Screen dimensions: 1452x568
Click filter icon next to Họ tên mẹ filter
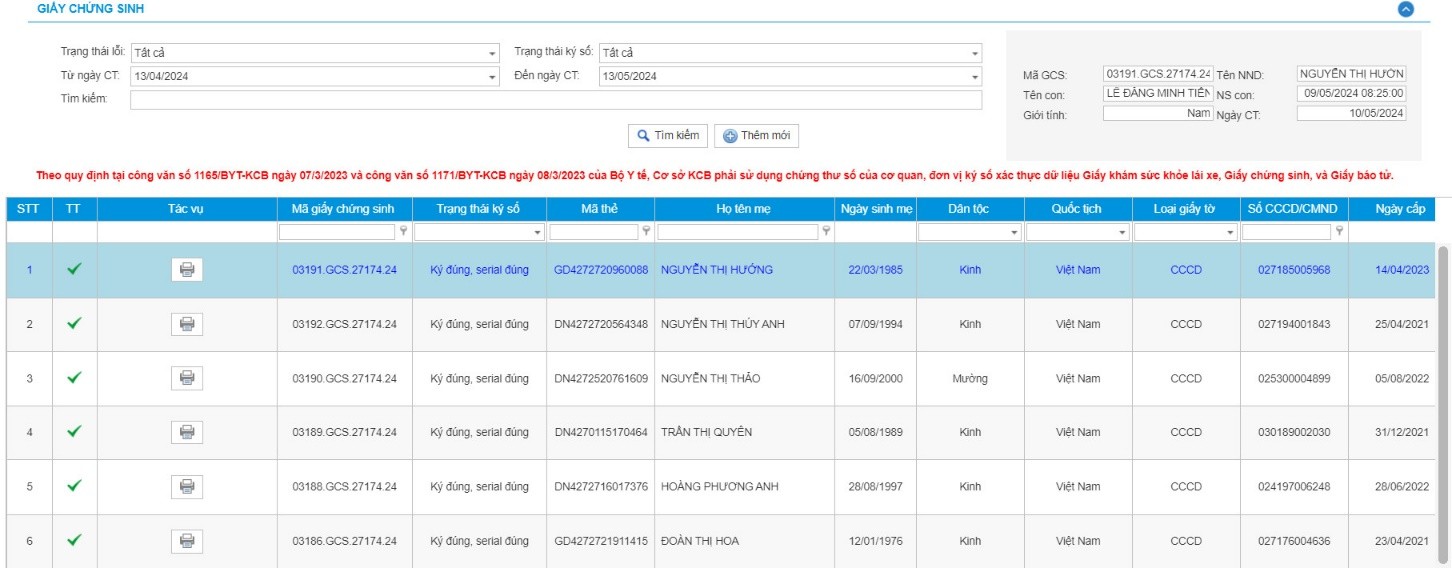click(x=825, y=231)
